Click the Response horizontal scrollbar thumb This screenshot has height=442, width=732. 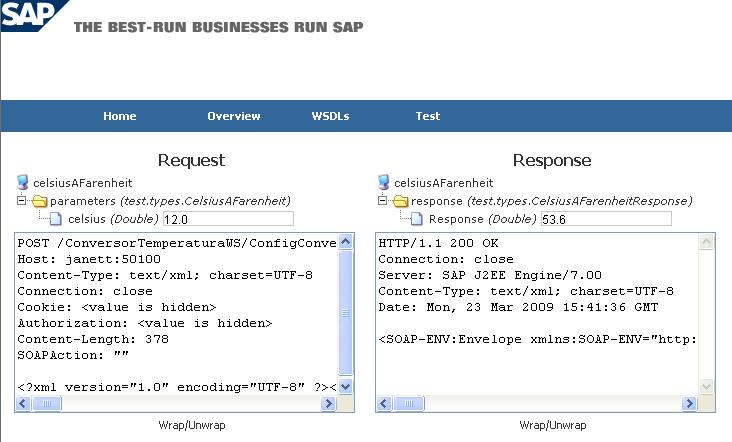408,403
